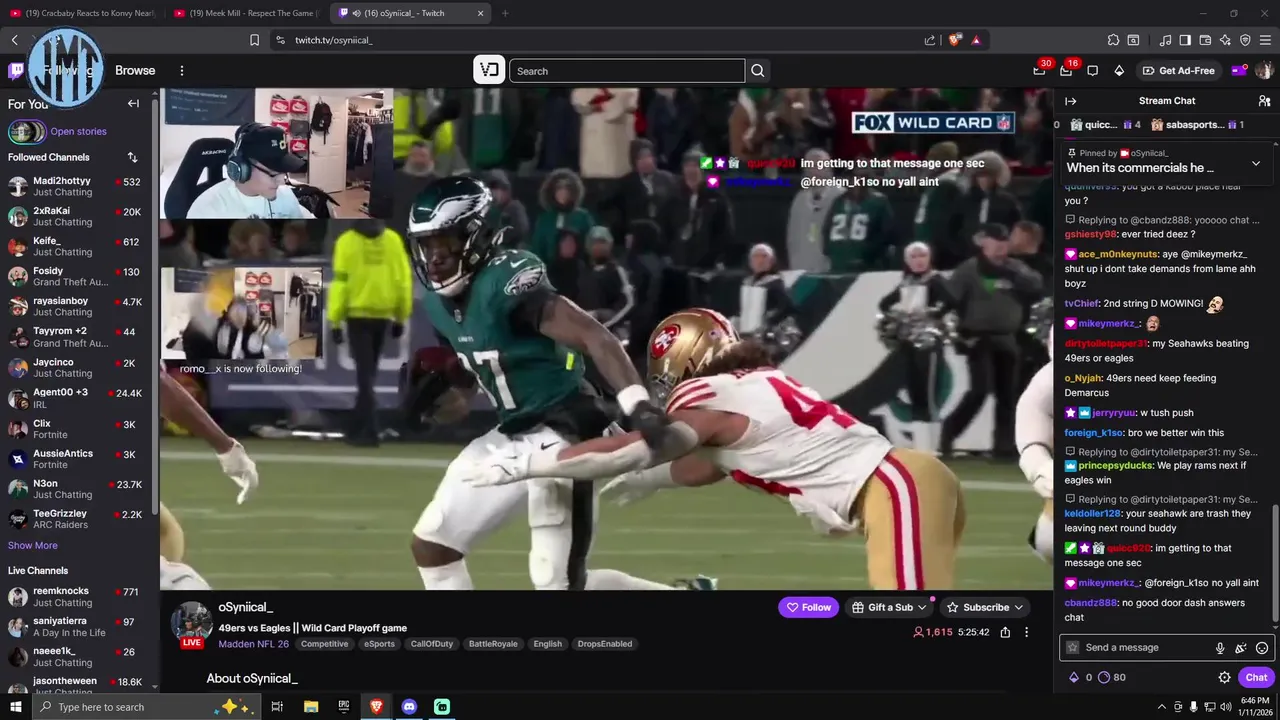The image size is (1280, 720).
Task: Toggle the browser sidebar panel icon
Action: coord(1185,40)
